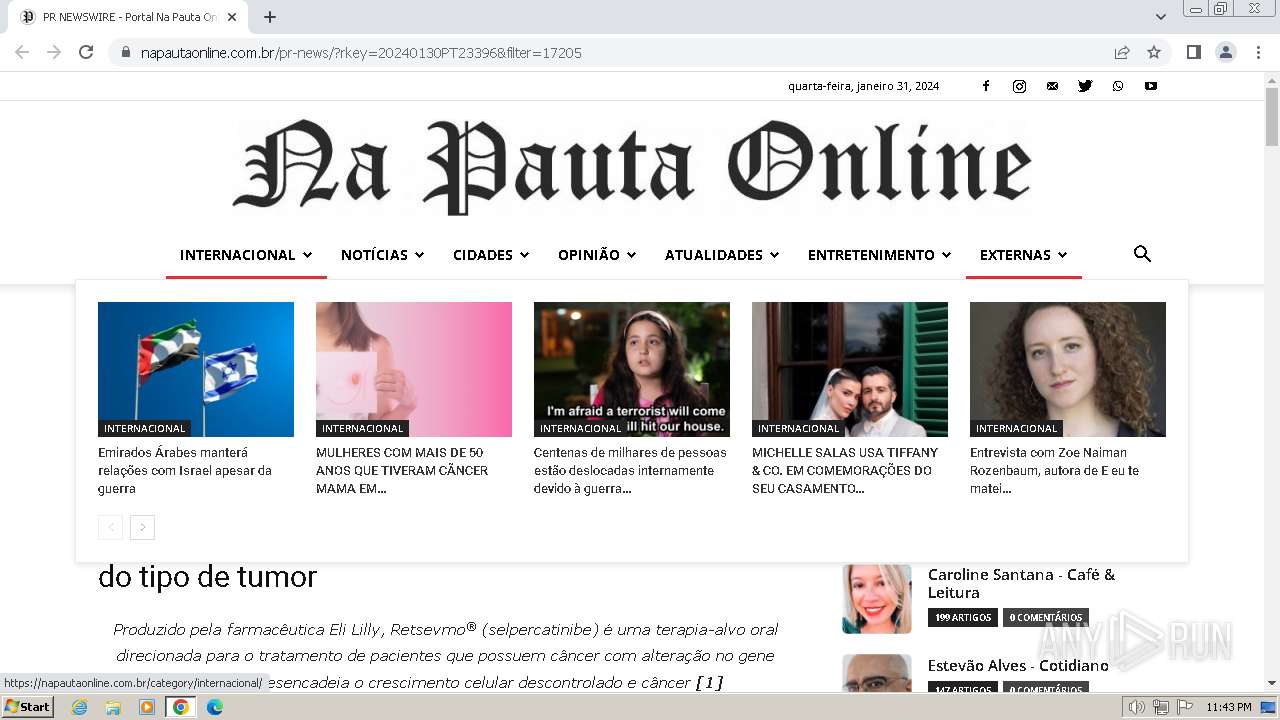Expand the NOTÍCIAS menu
This screenshot has width=1280, height=720.
[383, 255]
